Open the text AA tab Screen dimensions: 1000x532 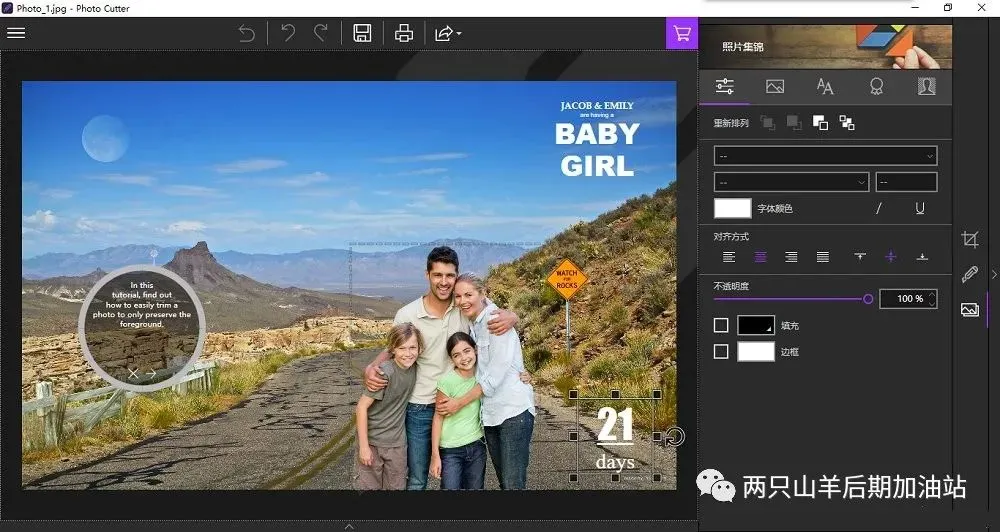point(825,86)
